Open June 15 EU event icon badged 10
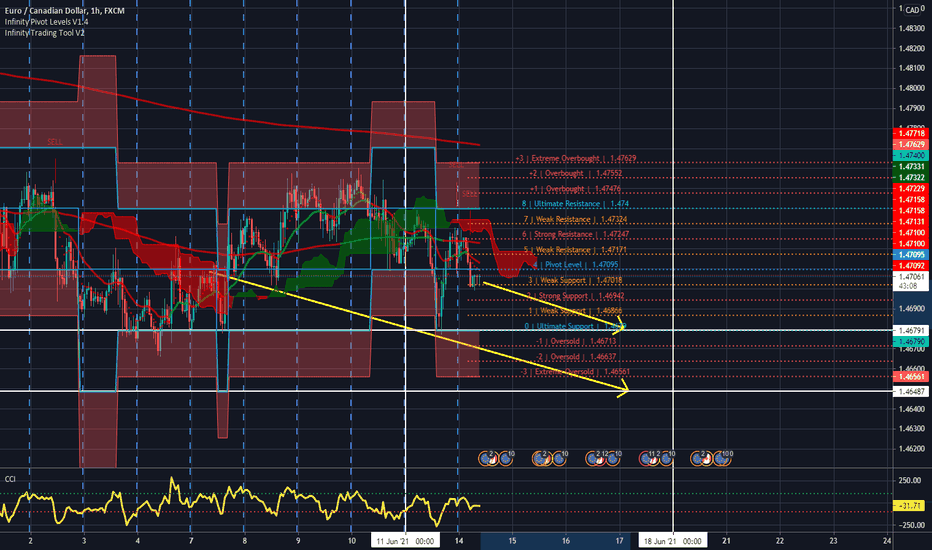Viewport: 932px width, 550px height. pos(559,458)
